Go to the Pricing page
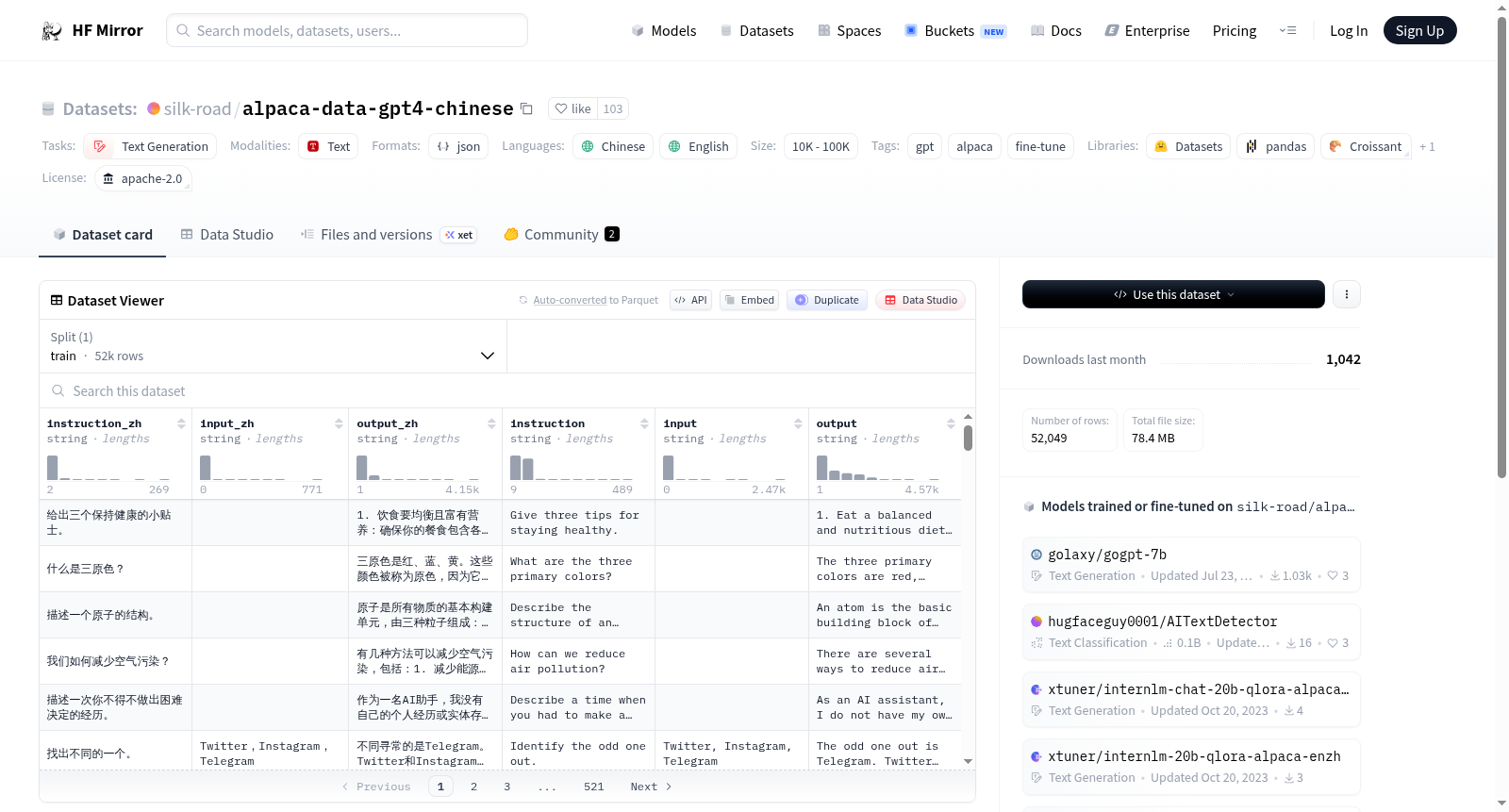This screenshot has width=1509, height=812. 1235,31
